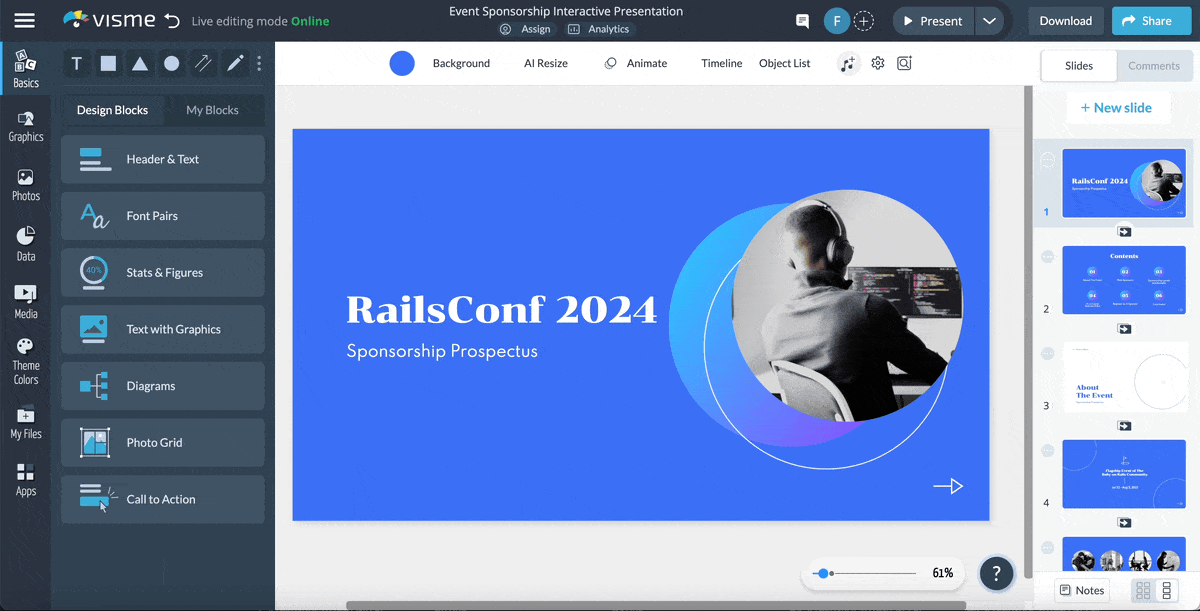Image resolution: width=1200 pixels, height=611 pixels.
Task: Expand the Present options dropdown arrow
Action: 989,21
